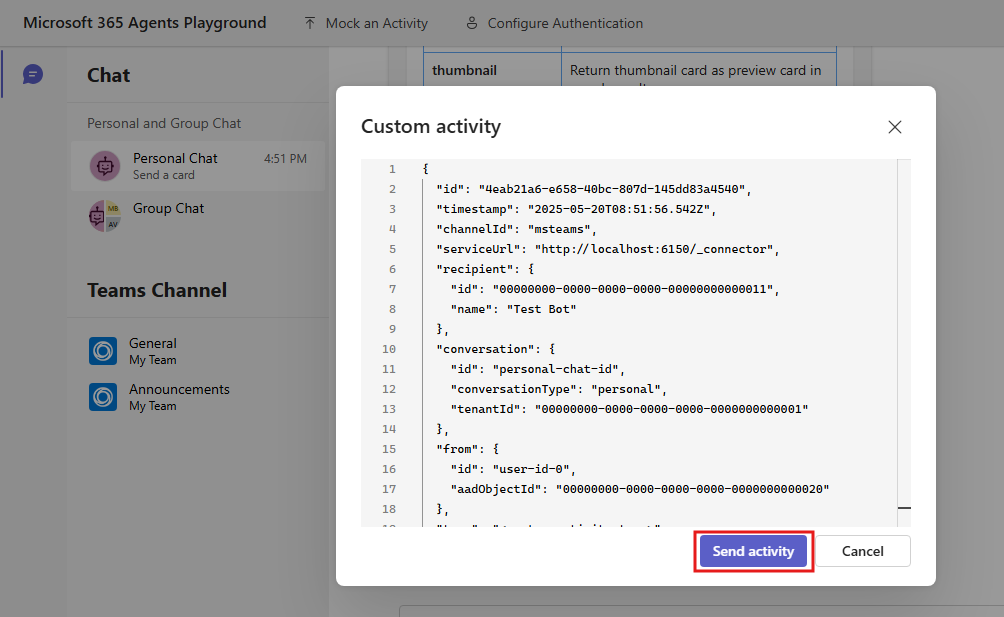Select the Personal Chat bot avatar
The image size is (1004, 617).
[105, 166]
